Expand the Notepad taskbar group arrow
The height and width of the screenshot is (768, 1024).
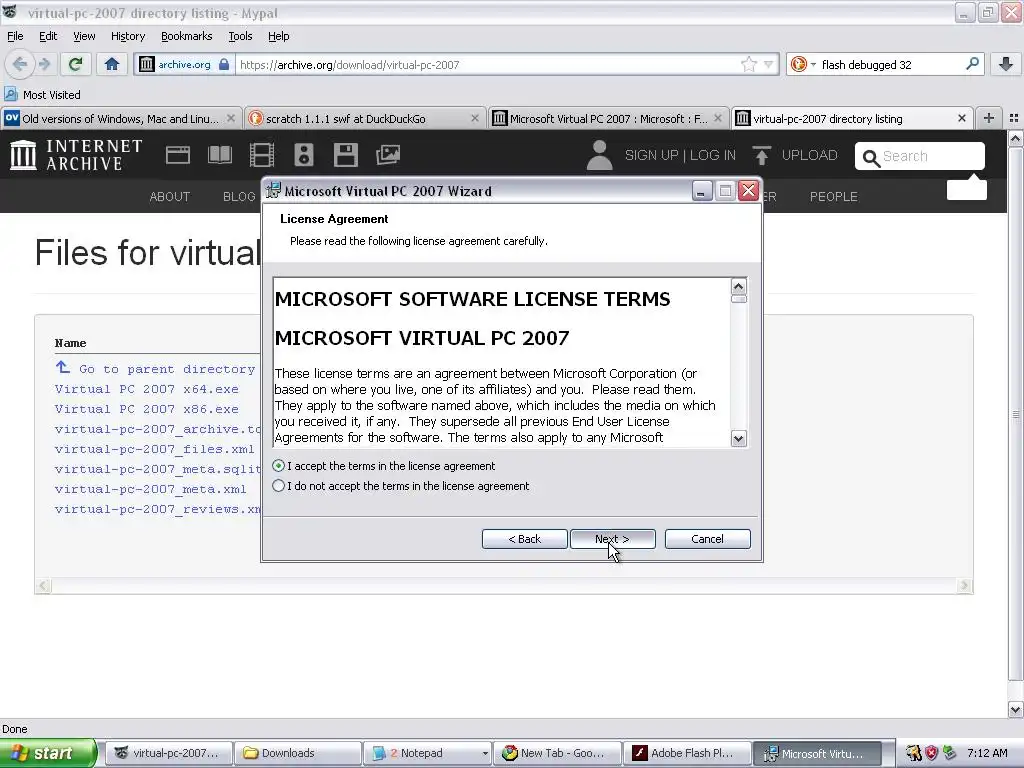click(x=485, y=753)
